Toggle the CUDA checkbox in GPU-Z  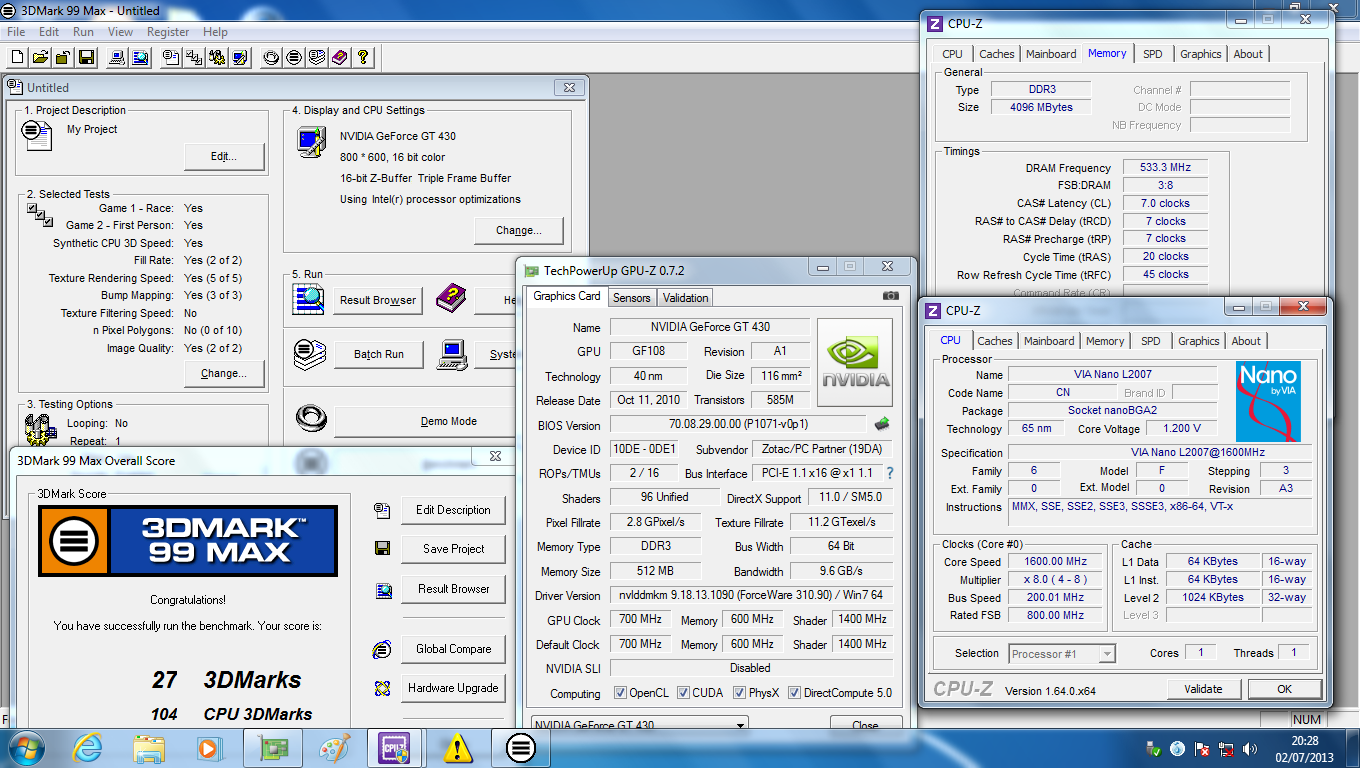tap(684, 693)
